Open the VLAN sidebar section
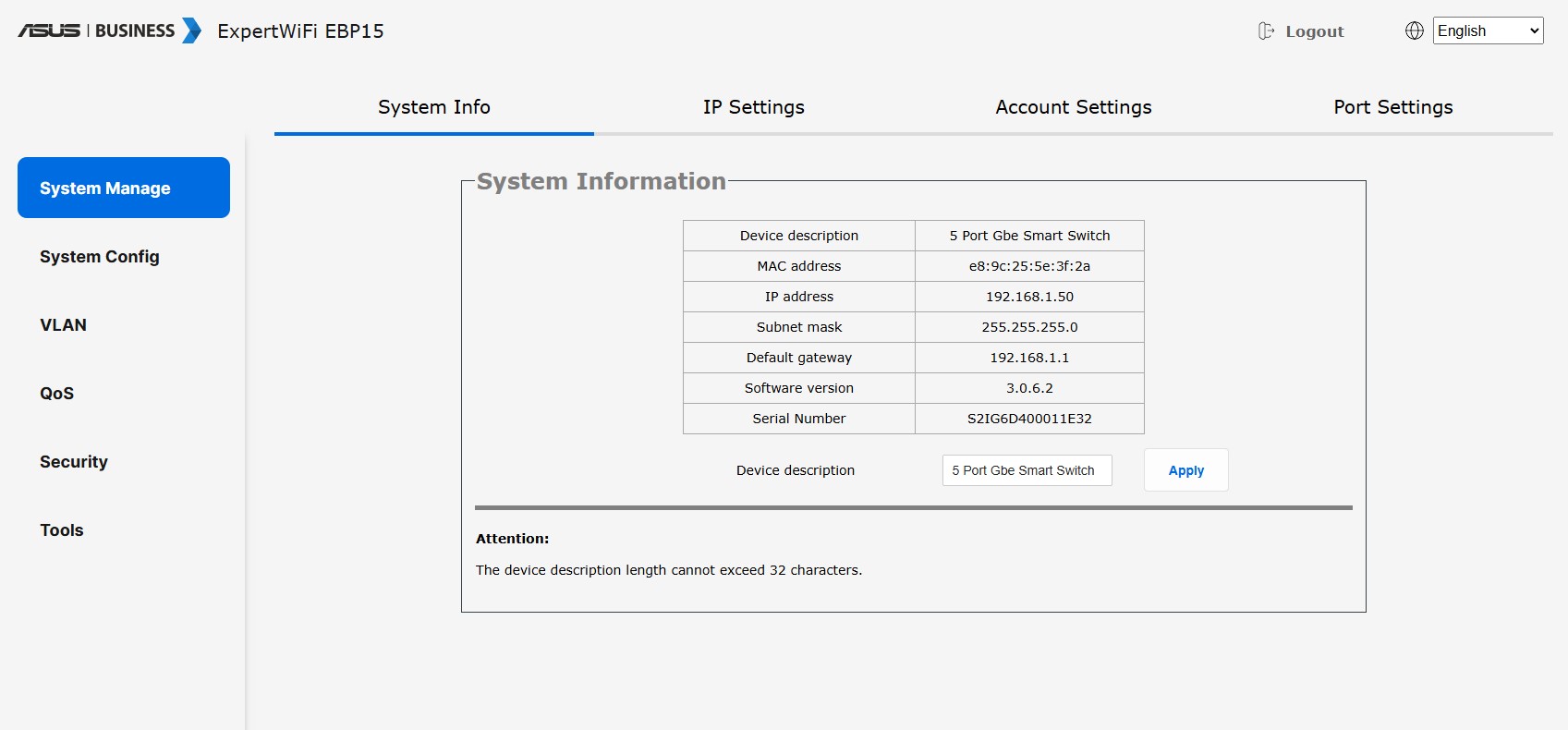Image resolution: width=1568 pixels, height=730 pixels. [x=63, y=325]
